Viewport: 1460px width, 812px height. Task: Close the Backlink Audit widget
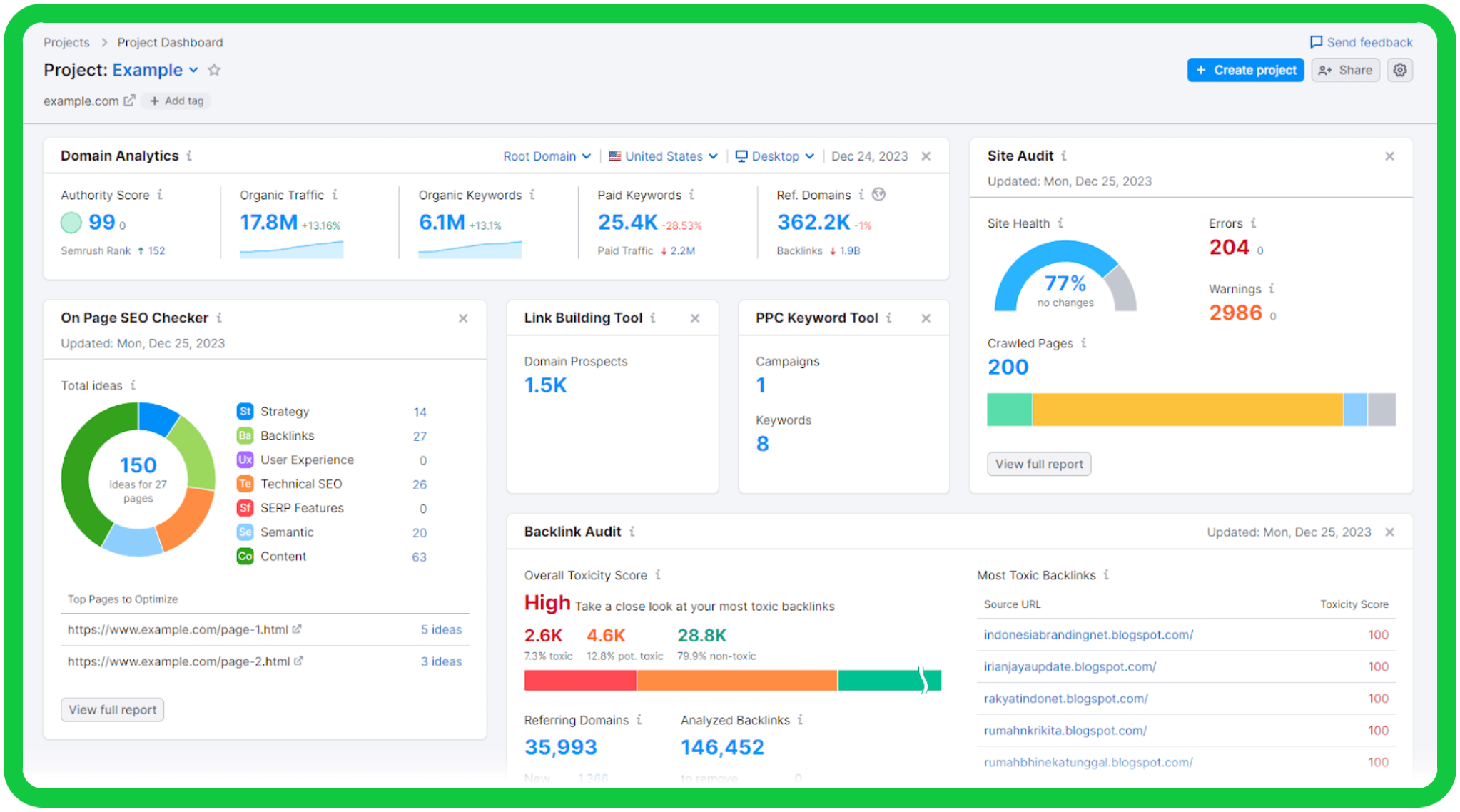click(x=1389, y=532)
